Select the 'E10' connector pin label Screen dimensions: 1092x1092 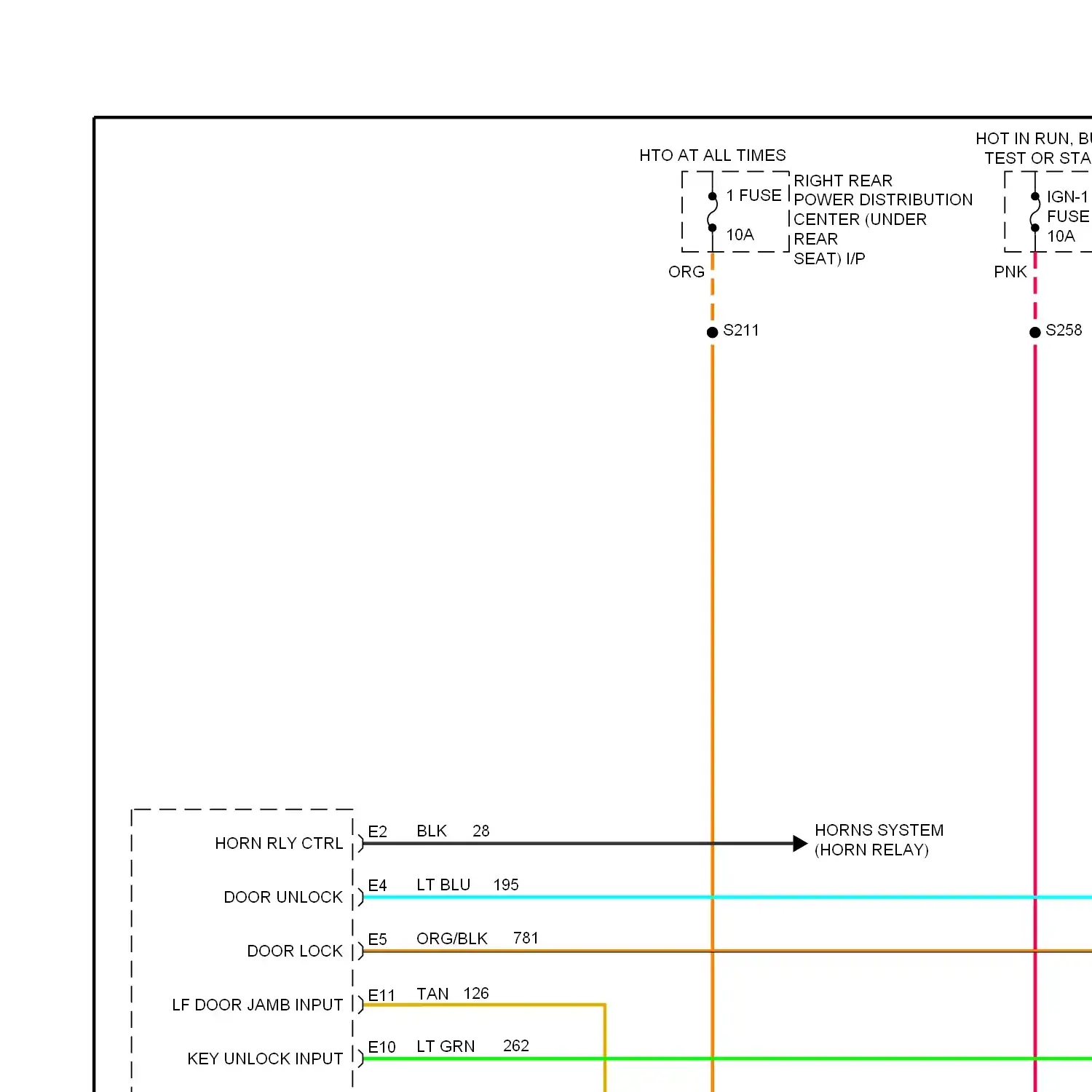click(x=381, y=1047)
